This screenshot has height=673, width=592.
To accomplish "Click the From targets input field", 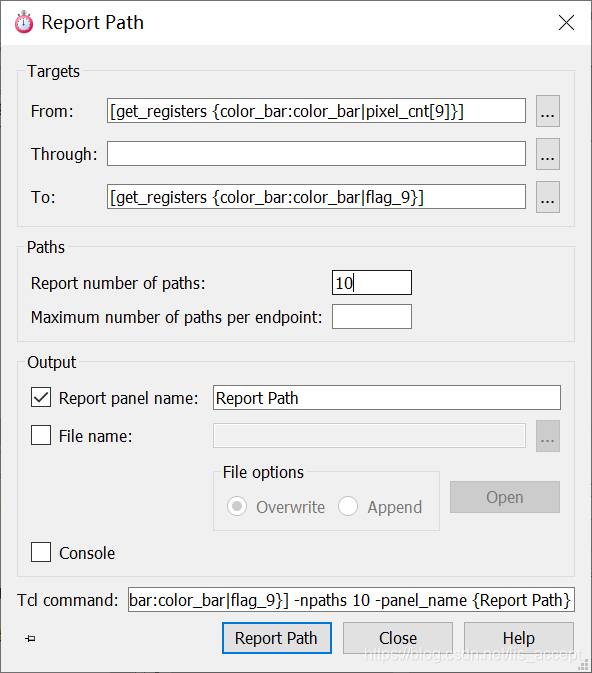I will tap(316, 111).
